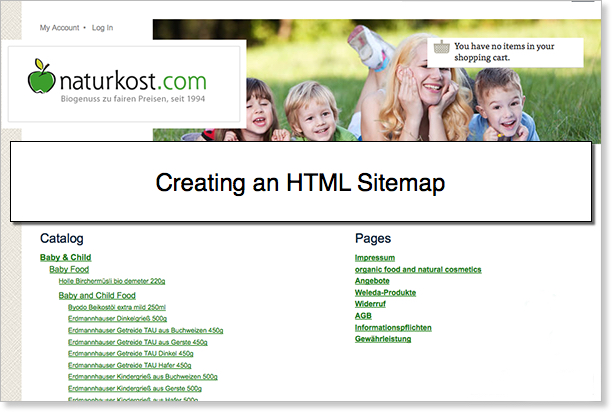Open the Byodo Beikostöl extra mild 250ml link
This screenshot has width=612, height=412.
117,307
